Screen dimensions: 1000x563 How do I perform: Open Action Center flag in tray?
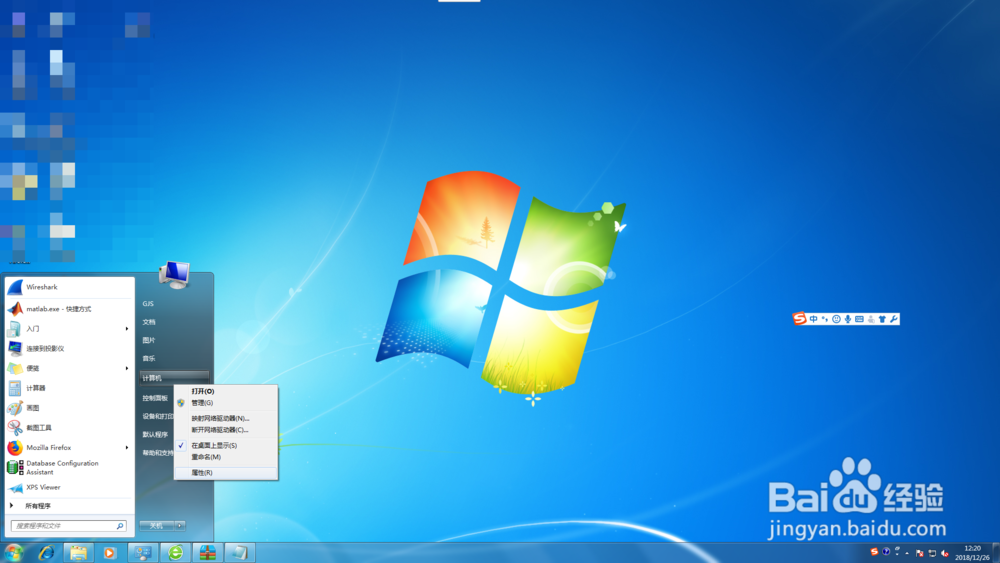coord(919,553)
